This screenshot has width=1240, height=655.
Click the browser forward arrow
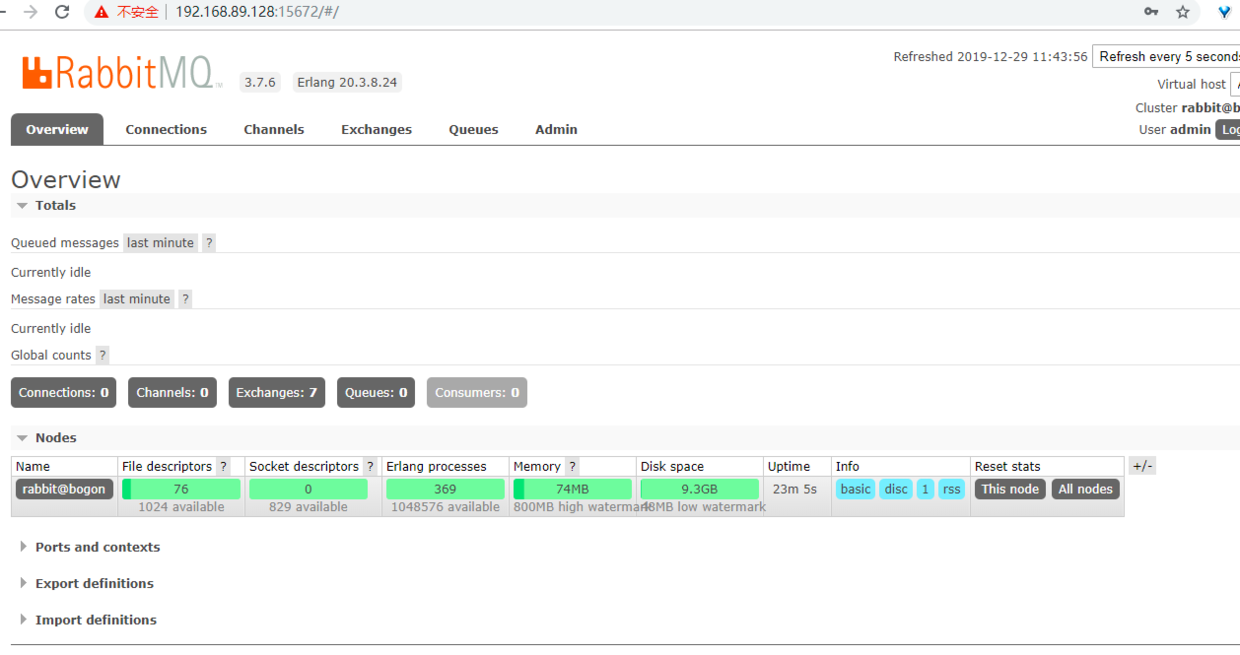31,12
